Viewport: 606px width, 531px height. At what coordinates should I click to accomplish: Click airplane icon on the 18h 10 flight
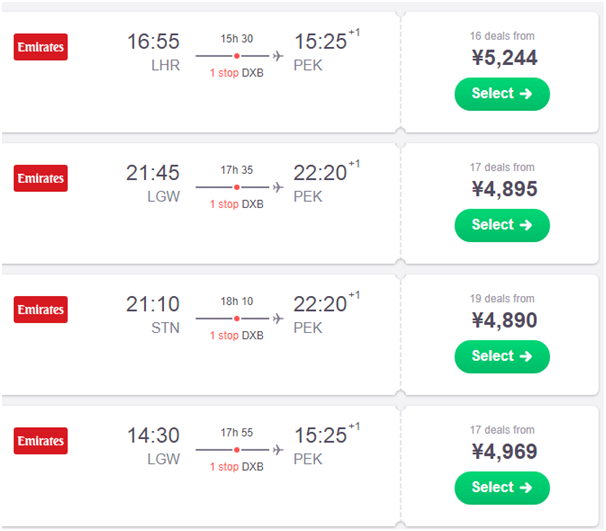point(277,318)
